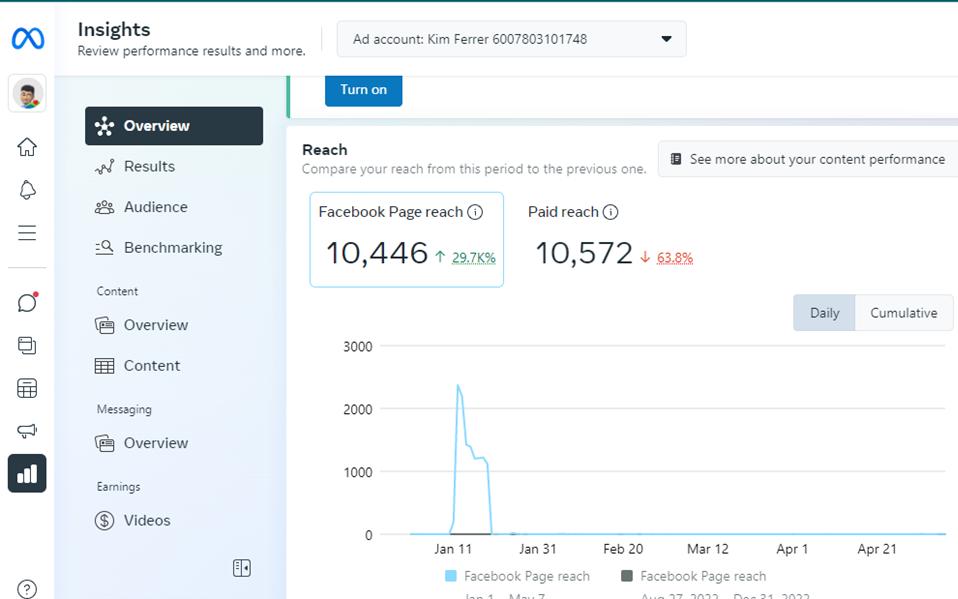
Task: Select Overview in the Insights menu
Action: coord(174,126)
